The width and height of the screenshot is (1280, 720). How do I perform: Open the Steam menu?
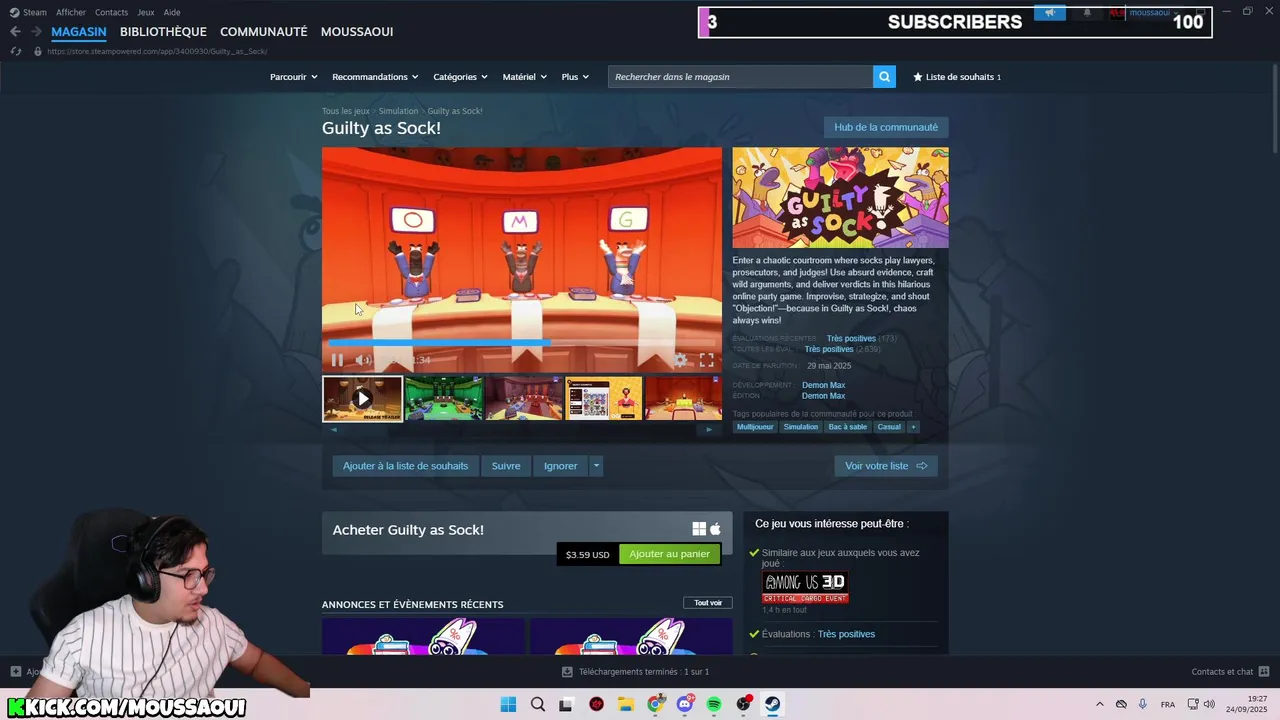pos(28,12)
